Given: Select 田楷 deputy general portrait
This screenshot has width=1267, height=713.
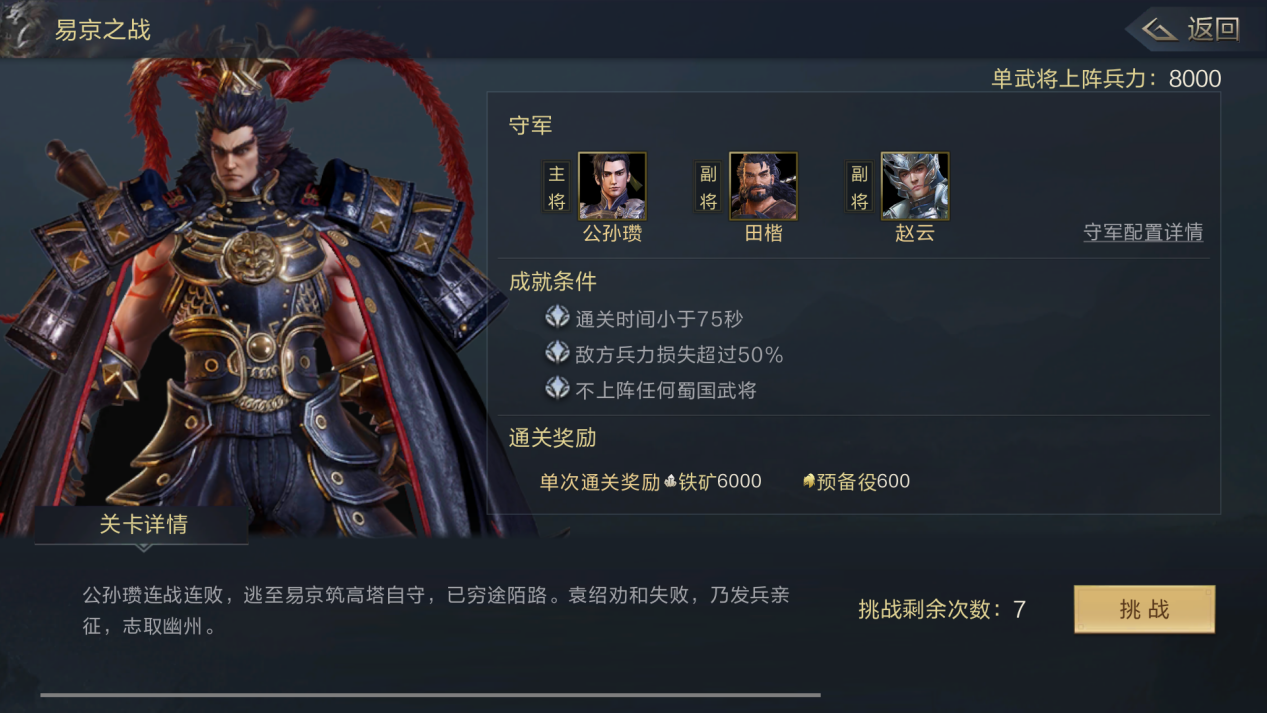Looking at the screenshot, I should [763, 186].
